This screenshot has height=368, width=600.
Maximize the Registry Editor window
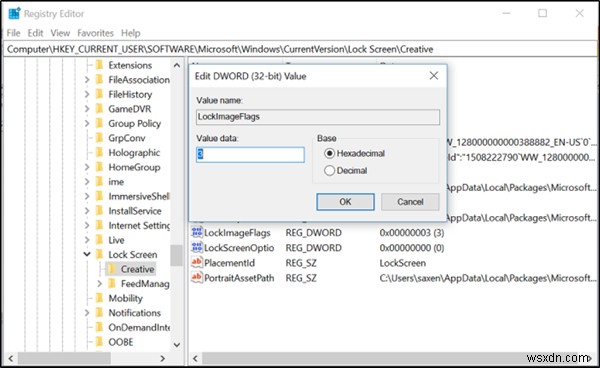(543, 13)
